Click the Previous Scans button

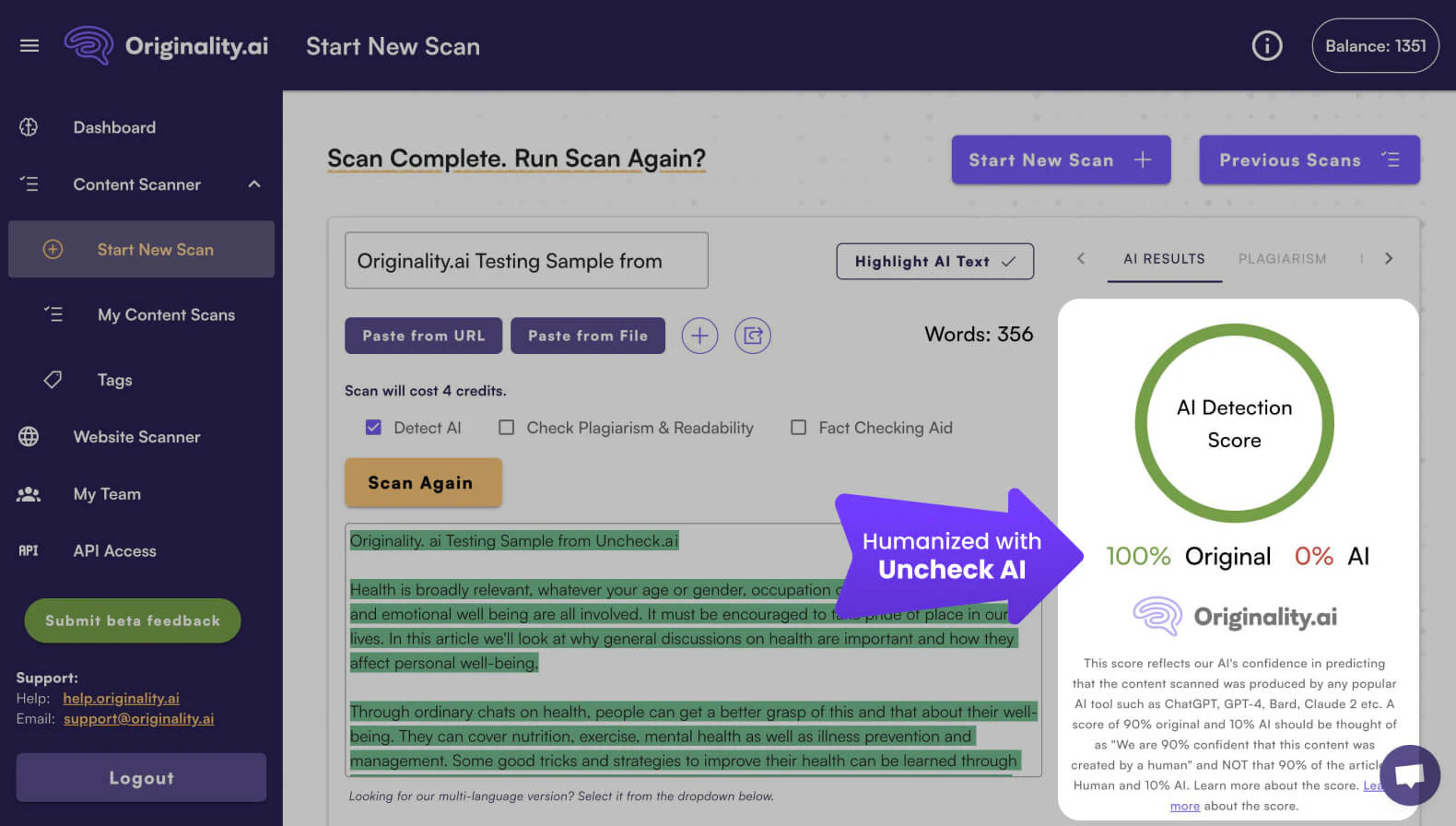(x=1309, y=159)
